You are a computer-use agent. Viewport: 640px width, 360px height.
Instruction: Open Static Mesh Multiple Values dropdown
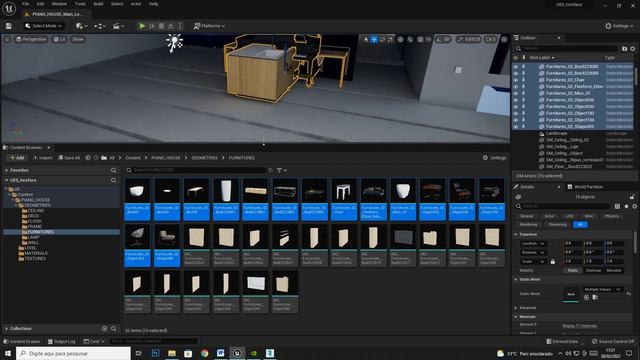click(602, 289)
